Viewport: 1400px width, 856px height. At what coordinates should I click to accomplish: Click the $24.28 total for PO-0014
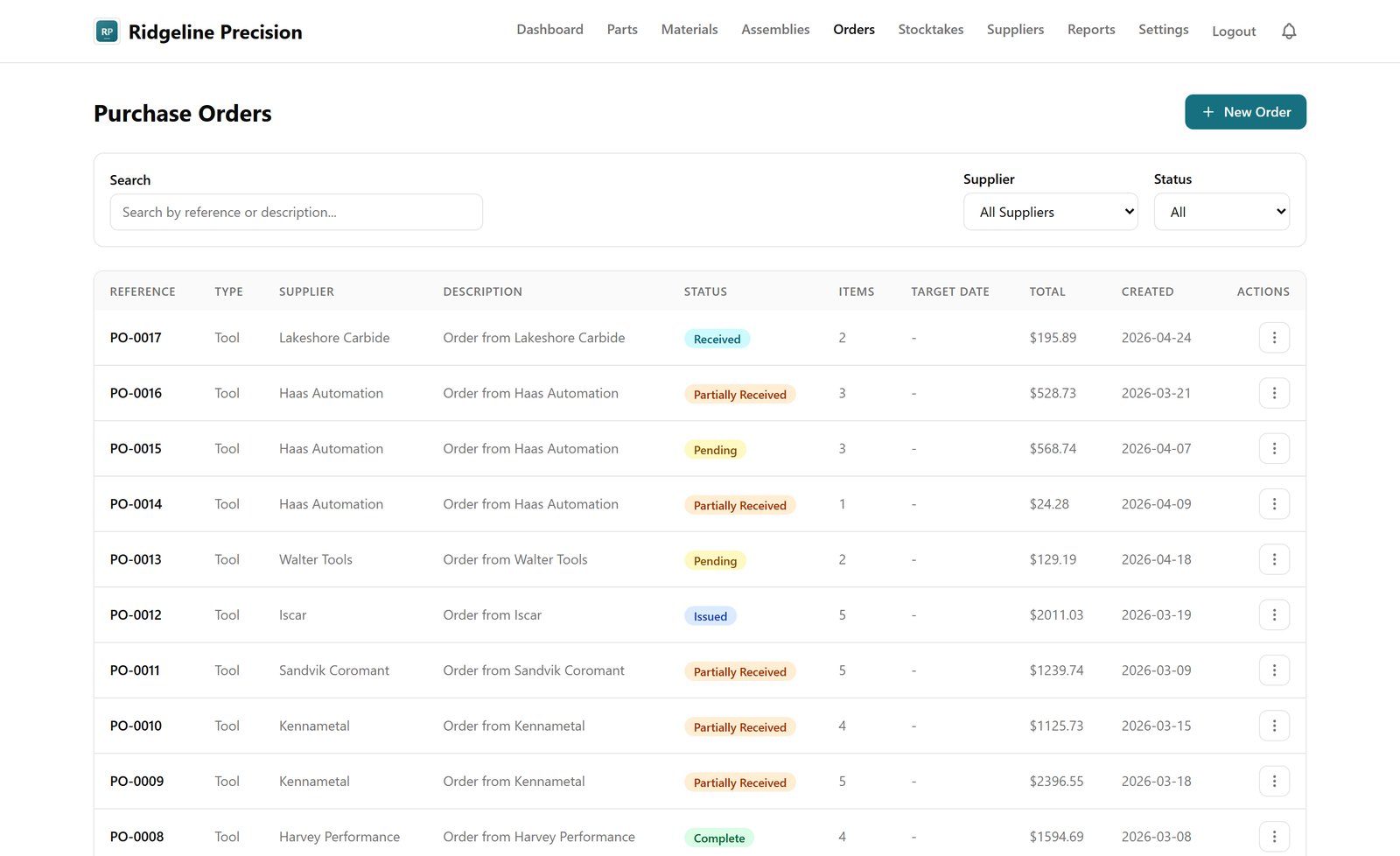pos(1049,504)
